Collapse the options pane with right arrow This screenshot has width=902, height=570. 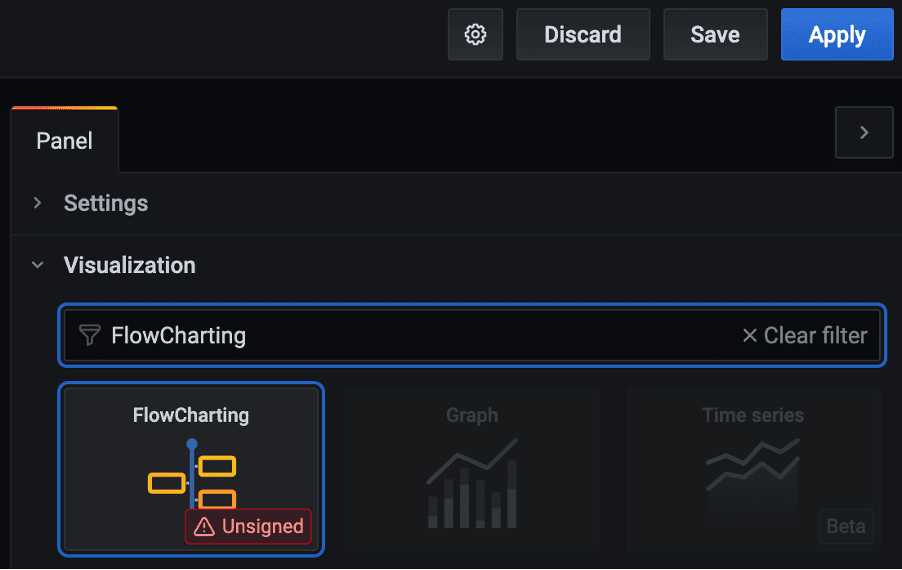tap(864, 133)
